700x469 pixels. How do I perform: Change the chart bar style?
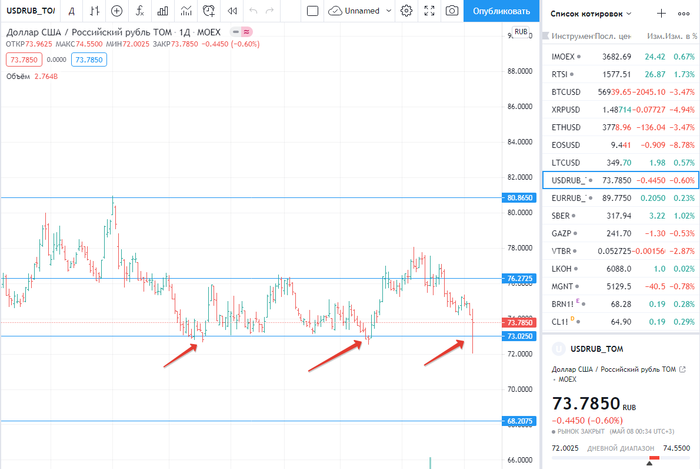pyautogui.click(x=94, y=11)
